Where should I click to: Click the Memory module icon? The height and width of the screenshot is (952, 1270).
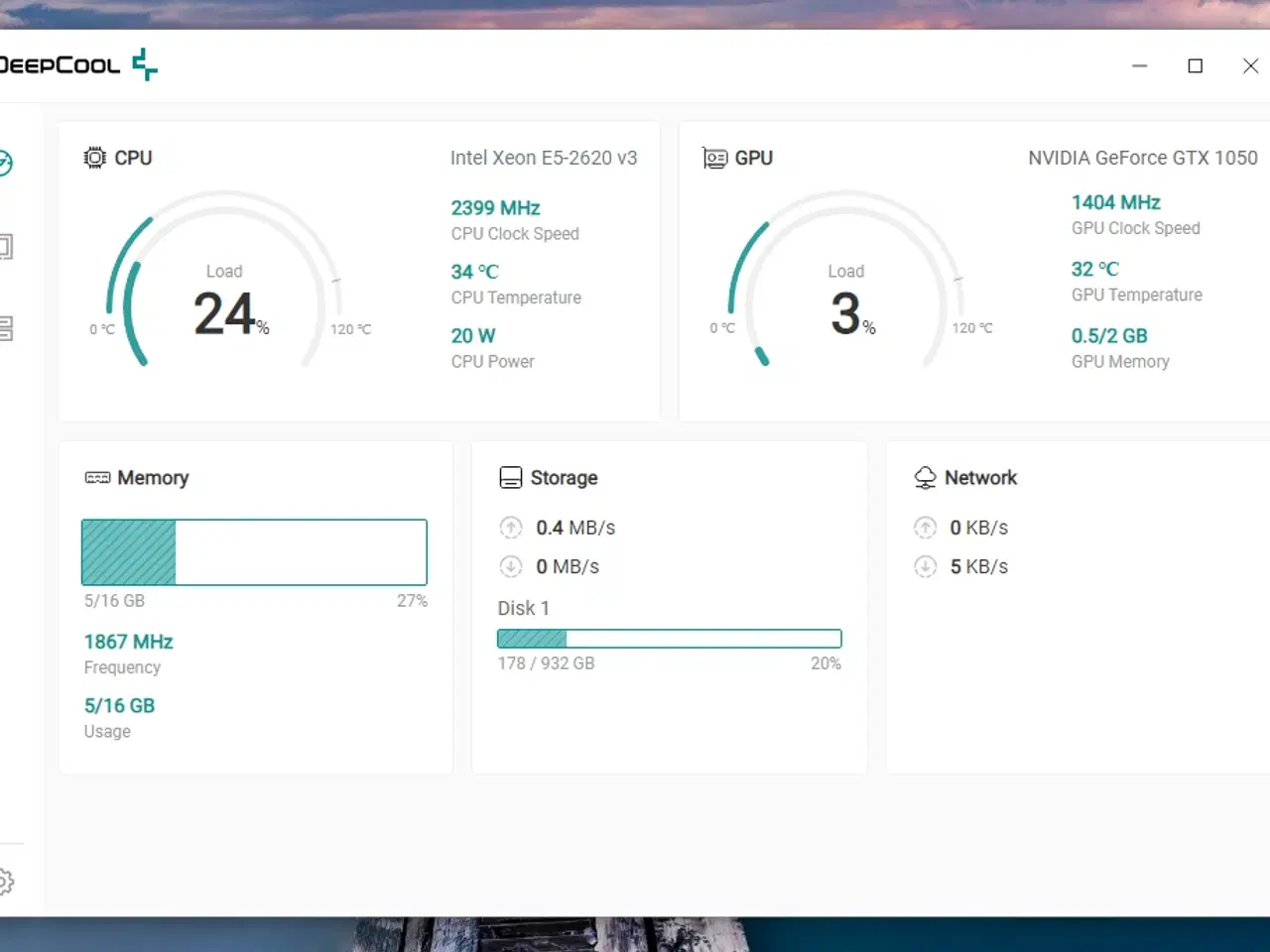(x=97, y=478)
